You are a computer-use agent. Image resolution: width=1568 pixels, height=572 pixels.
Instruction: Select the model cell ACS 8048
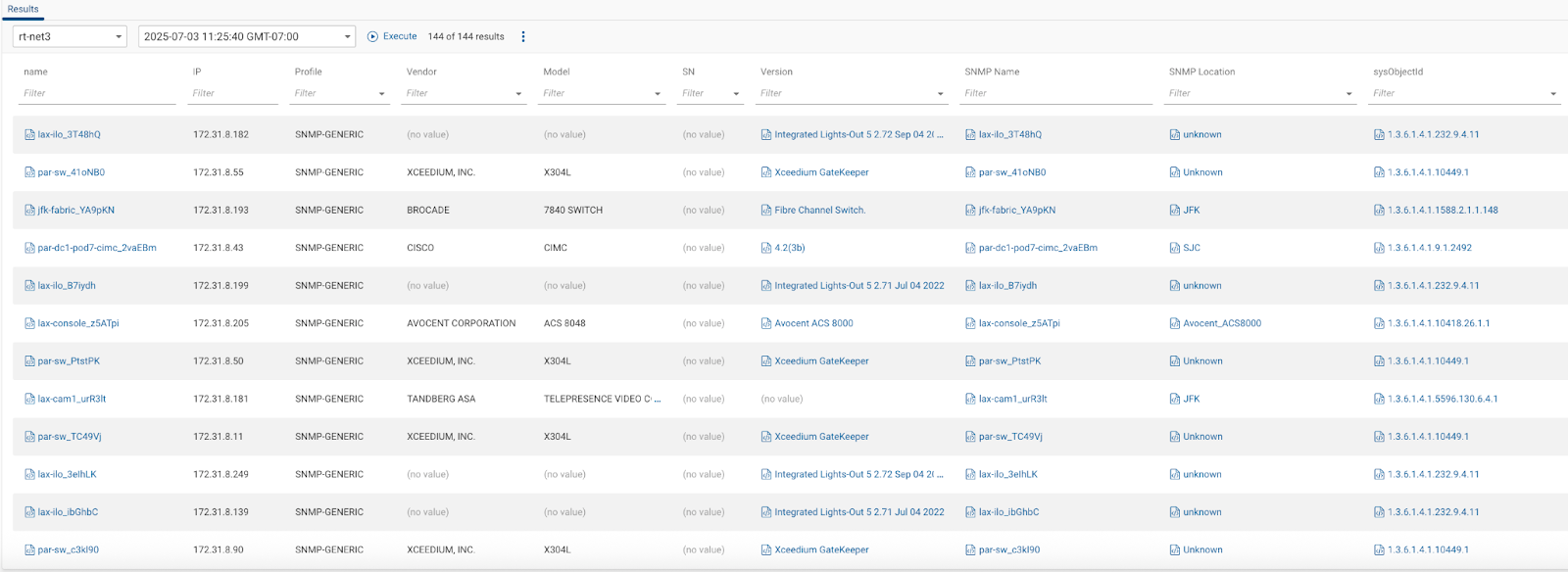564,323
